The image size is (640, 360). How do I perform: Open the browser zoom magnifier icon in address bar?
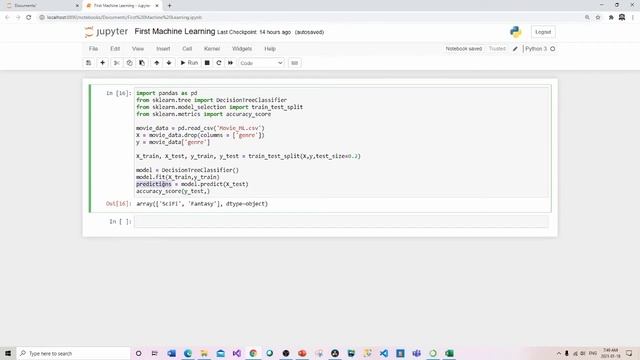(x=587, y=17)
